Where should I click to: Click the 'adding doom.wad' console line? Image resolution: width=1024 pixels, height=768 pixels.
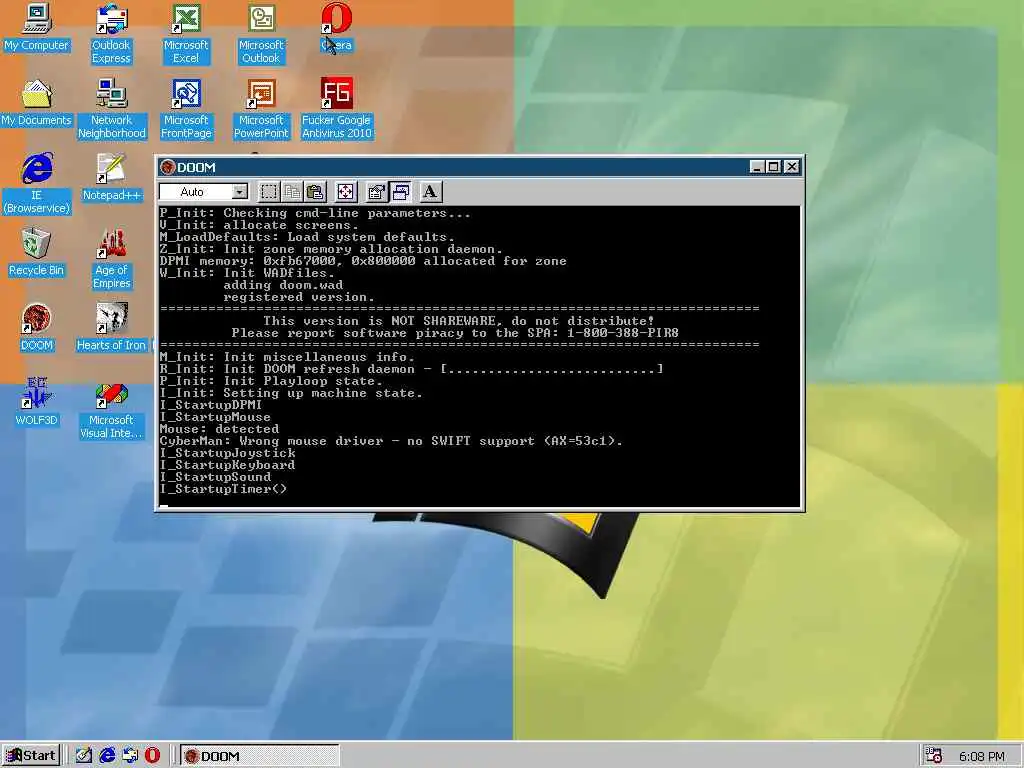[283, 285]
